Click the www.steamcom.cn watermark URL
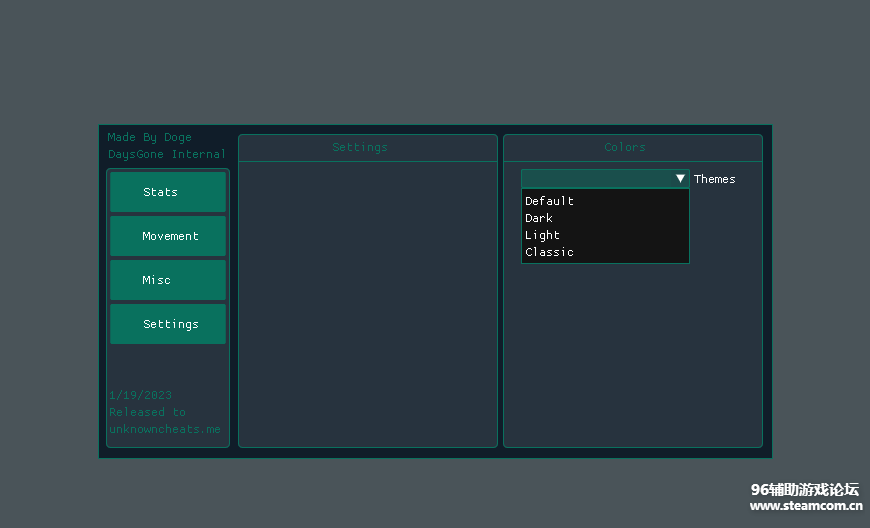870x528 pixels. click(806, 506)
